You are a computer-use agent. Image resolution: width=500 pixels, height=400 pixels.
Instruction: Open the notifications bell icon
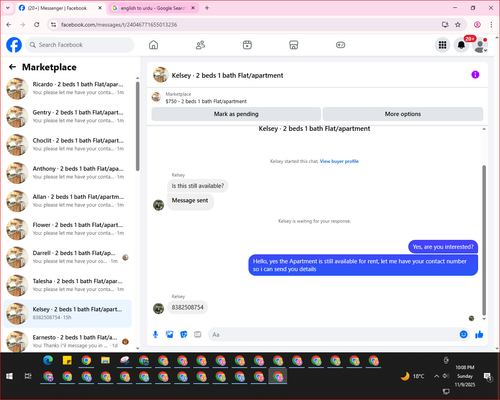point(461,45)
